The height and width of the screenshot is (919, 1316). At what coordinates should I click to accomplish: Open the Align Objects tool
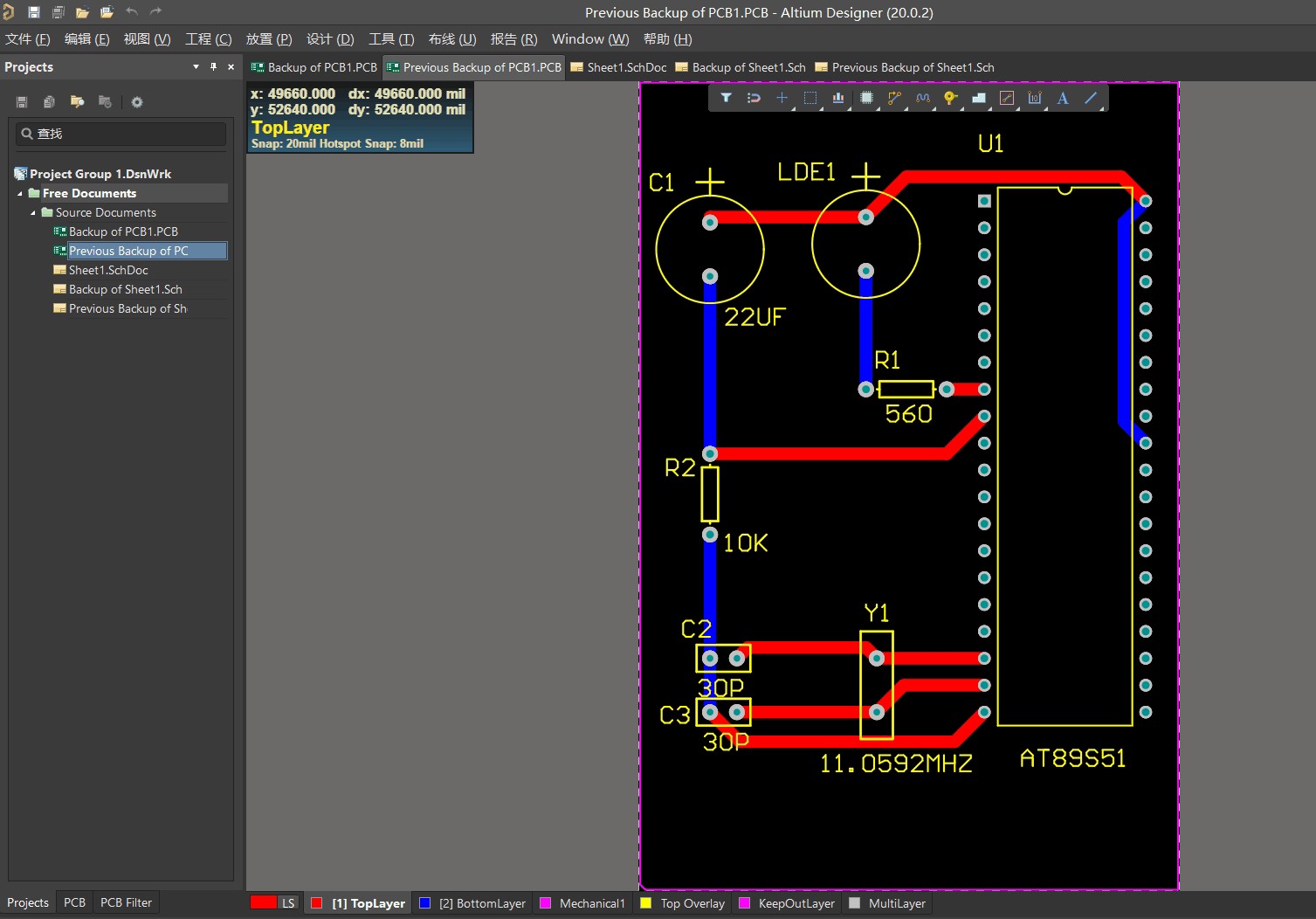[x=838, y=98]
